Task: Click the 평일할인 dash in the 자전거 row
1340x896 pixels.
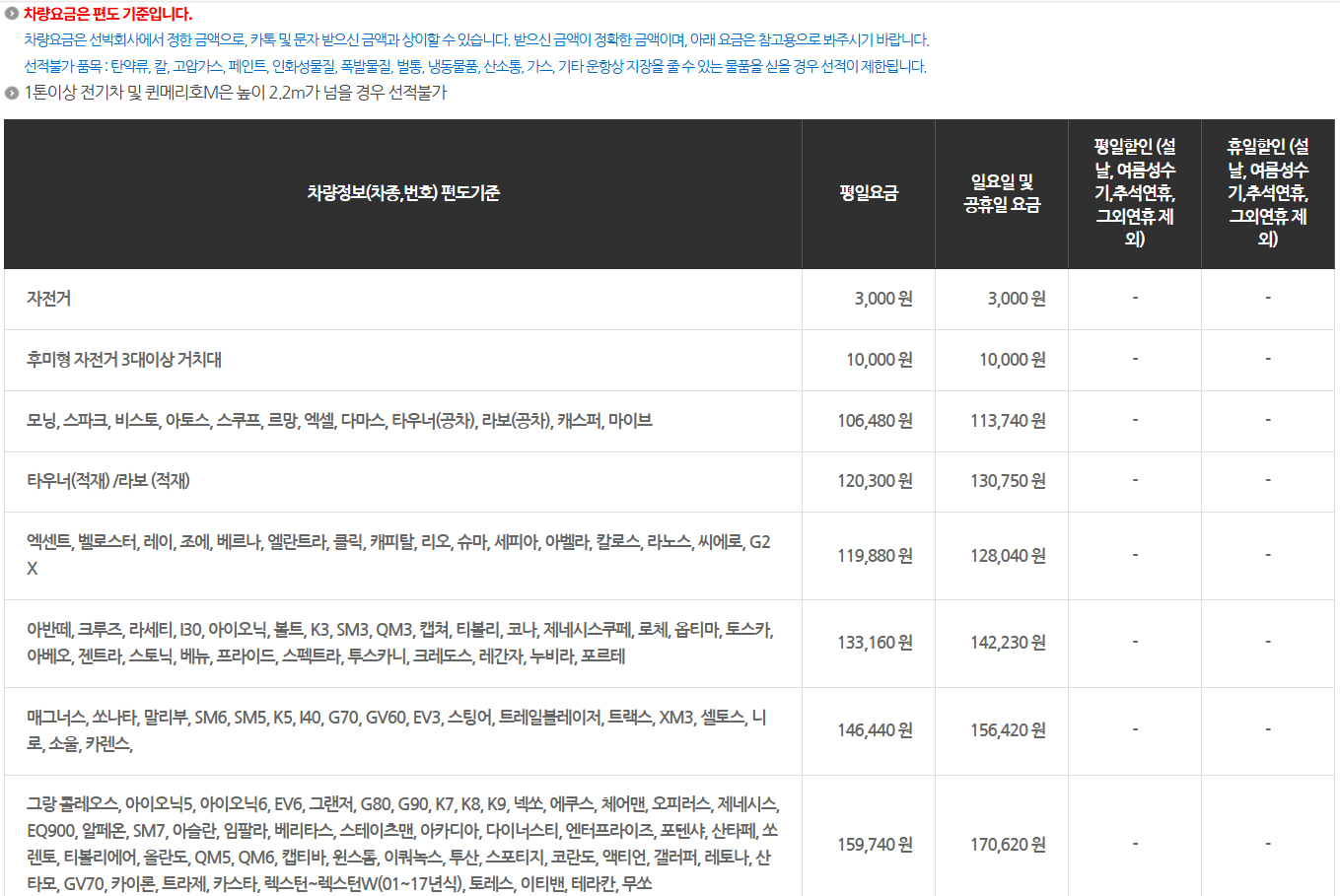Action: (x=1135, y=298)
